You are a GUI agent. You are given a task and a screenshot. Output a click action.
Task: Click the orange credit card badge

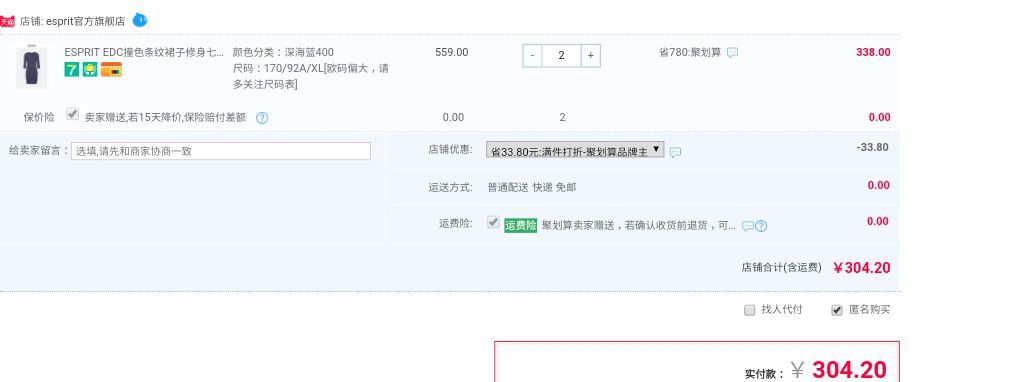point(111,69)
